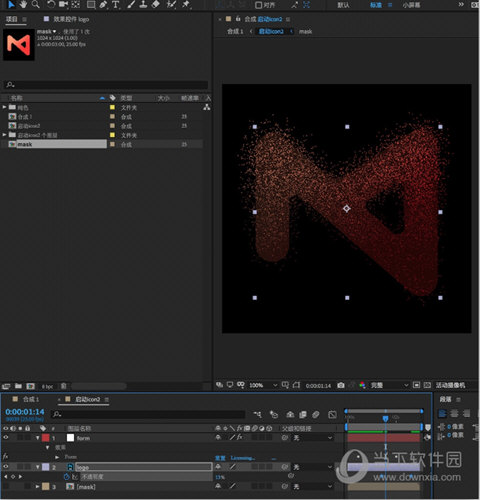Select the Unified Camera tool
480x500 pixels.
pos(63,4)
